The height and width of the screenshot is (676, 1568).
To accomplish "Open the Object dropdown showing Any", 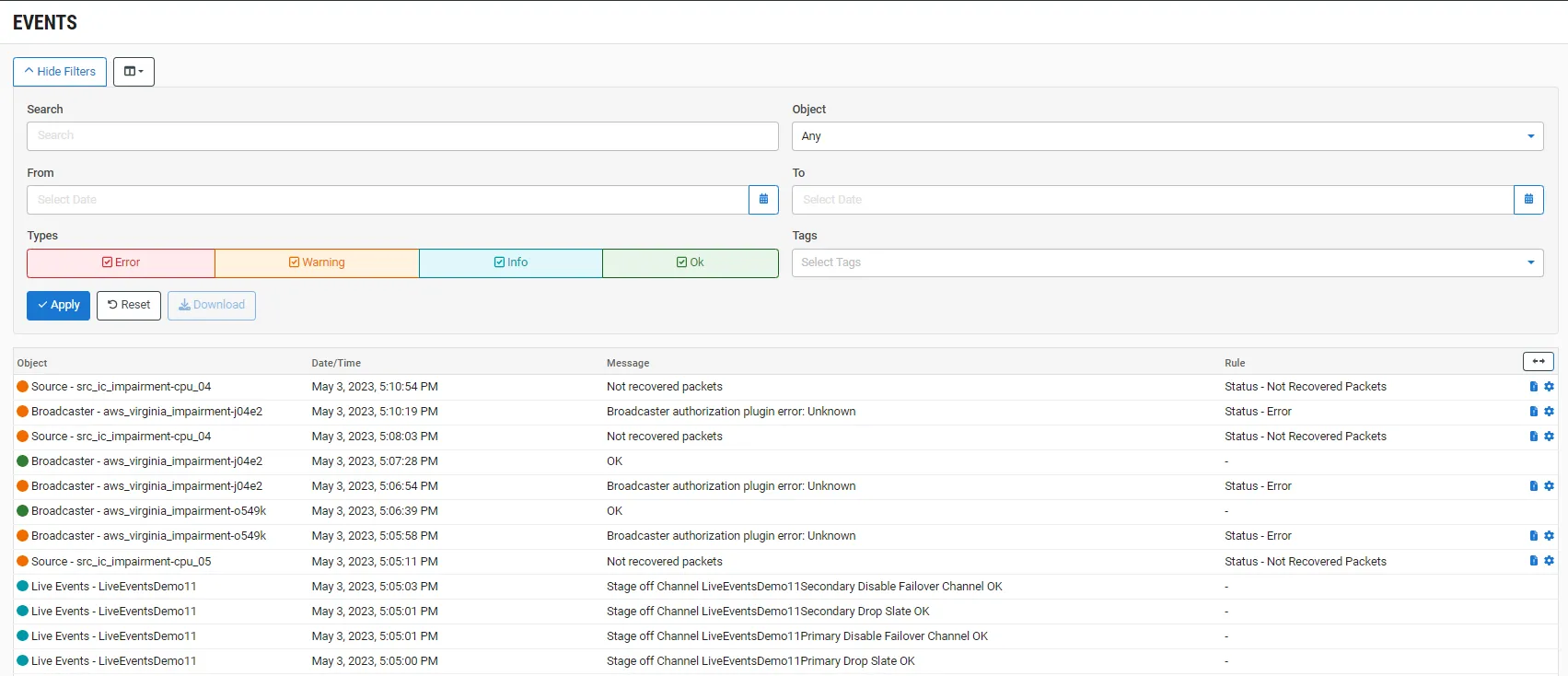I will click(x=1167, y=136).
